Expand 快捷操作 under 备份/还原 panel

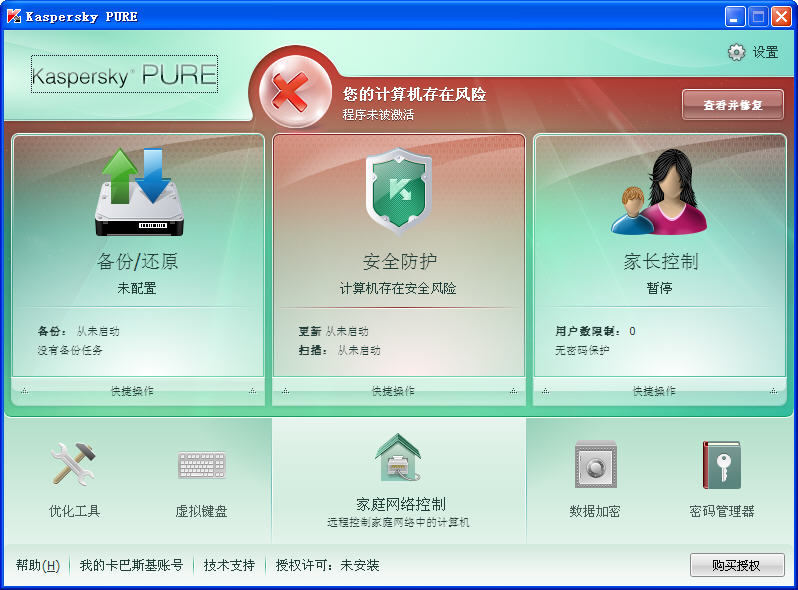[x=138, y=391]
